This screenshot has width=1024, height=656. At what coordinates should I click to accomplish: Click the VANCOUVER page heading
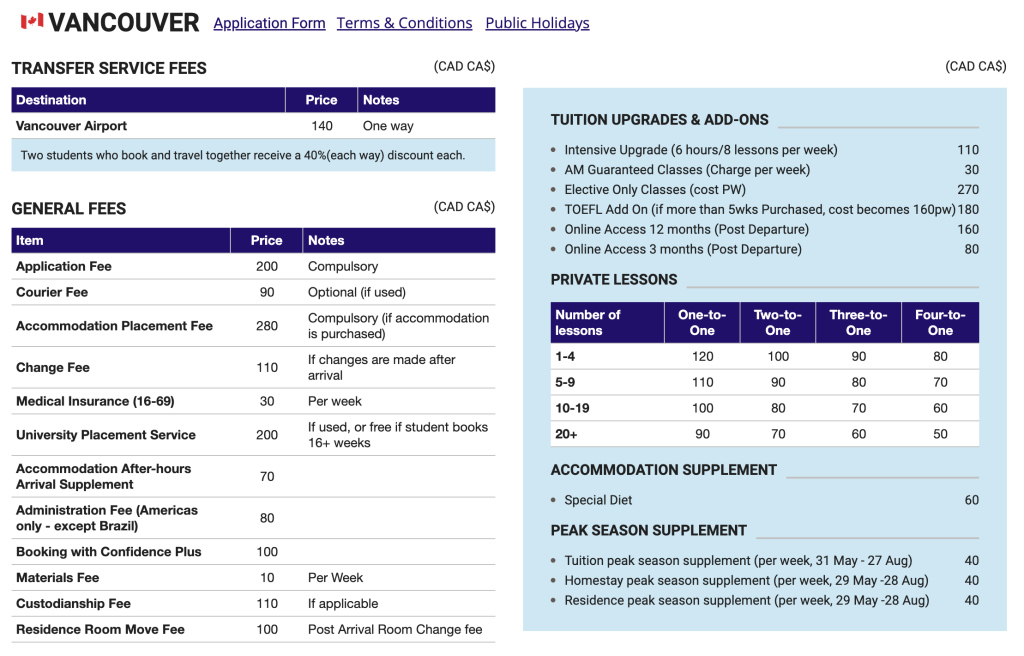123,23
